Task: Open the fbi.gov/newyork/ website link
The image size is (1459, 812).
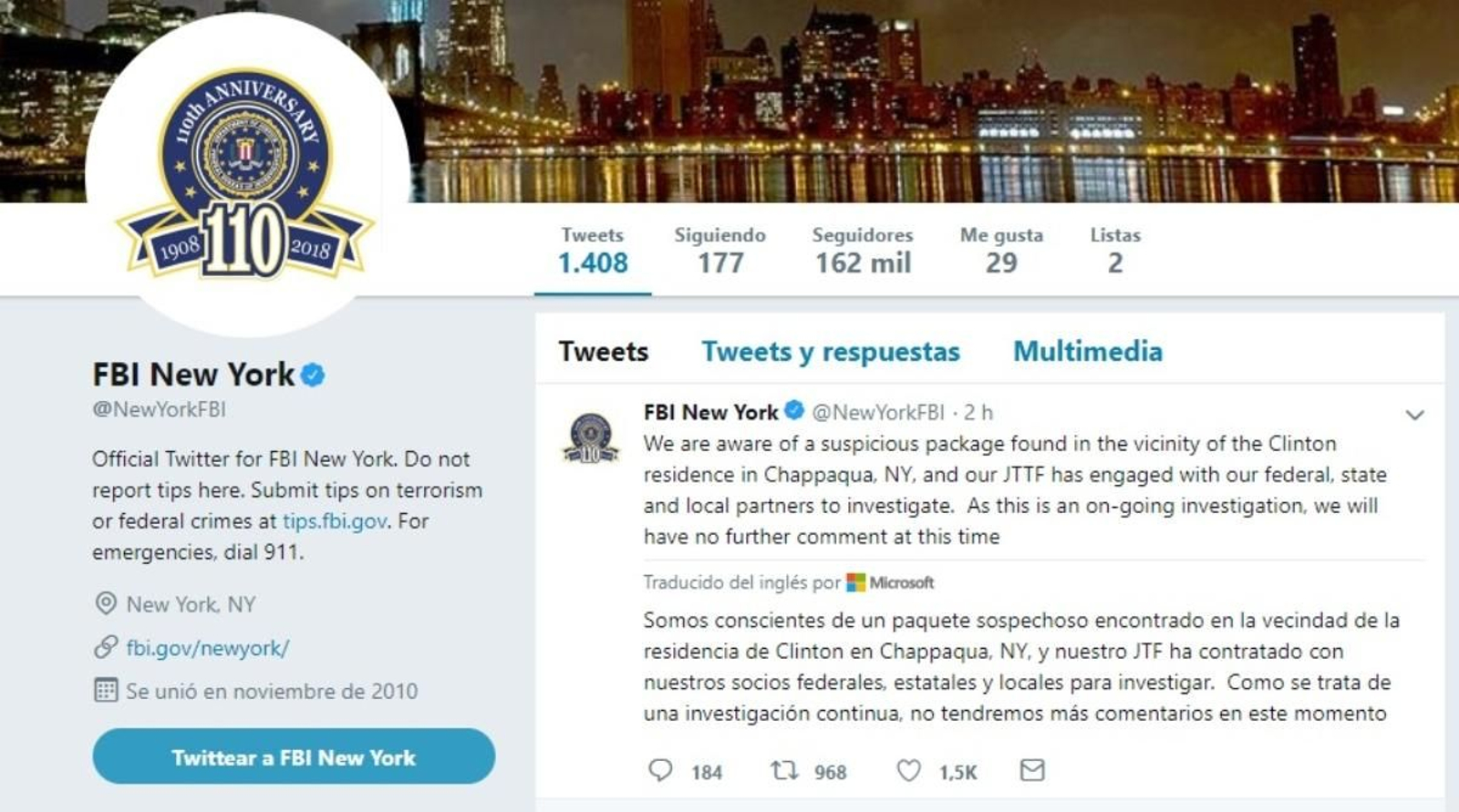Action: (x=208, y=648)
